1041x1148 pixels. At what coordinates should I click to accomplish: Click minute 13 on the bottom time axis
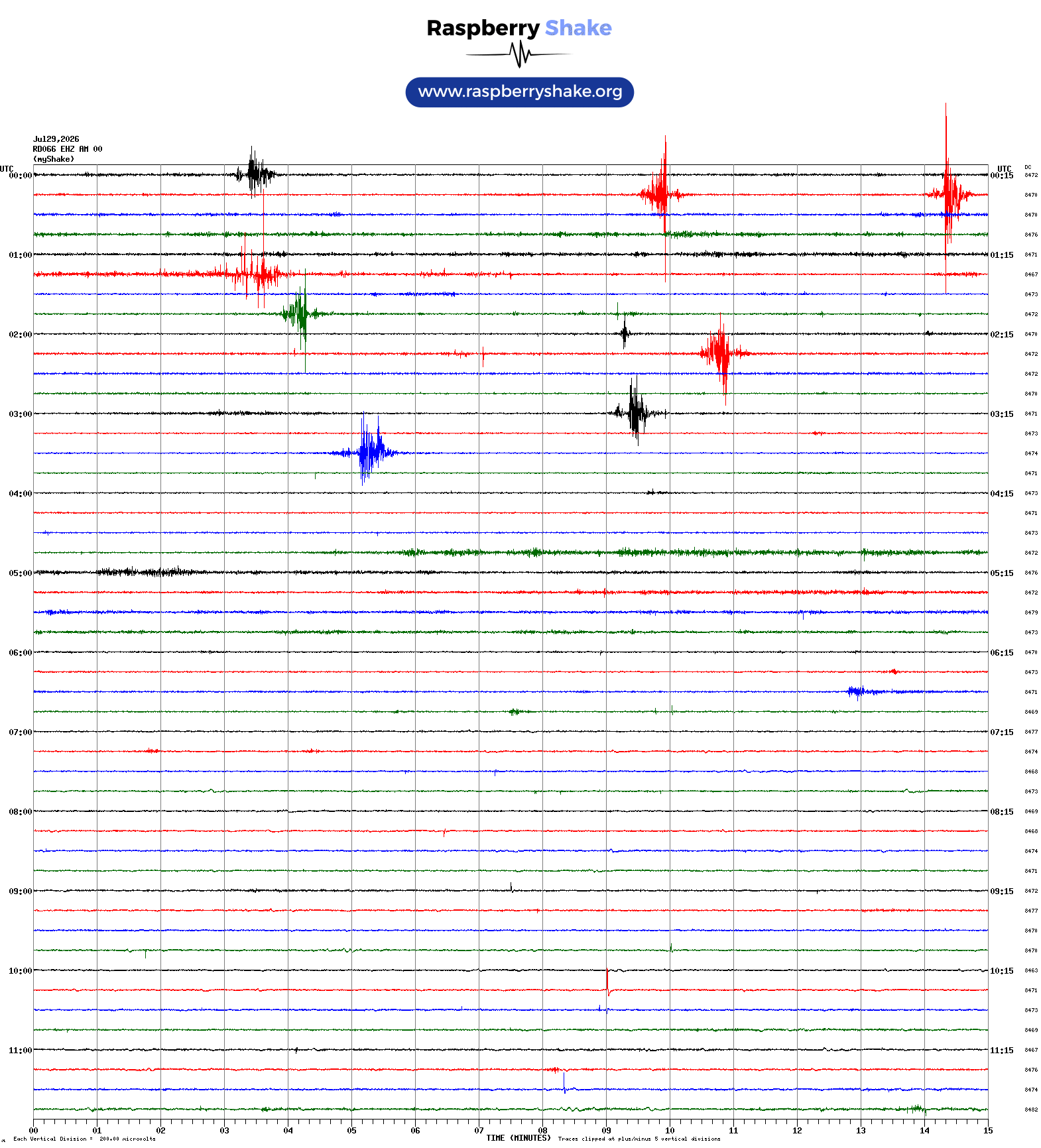pos(861,1131)
